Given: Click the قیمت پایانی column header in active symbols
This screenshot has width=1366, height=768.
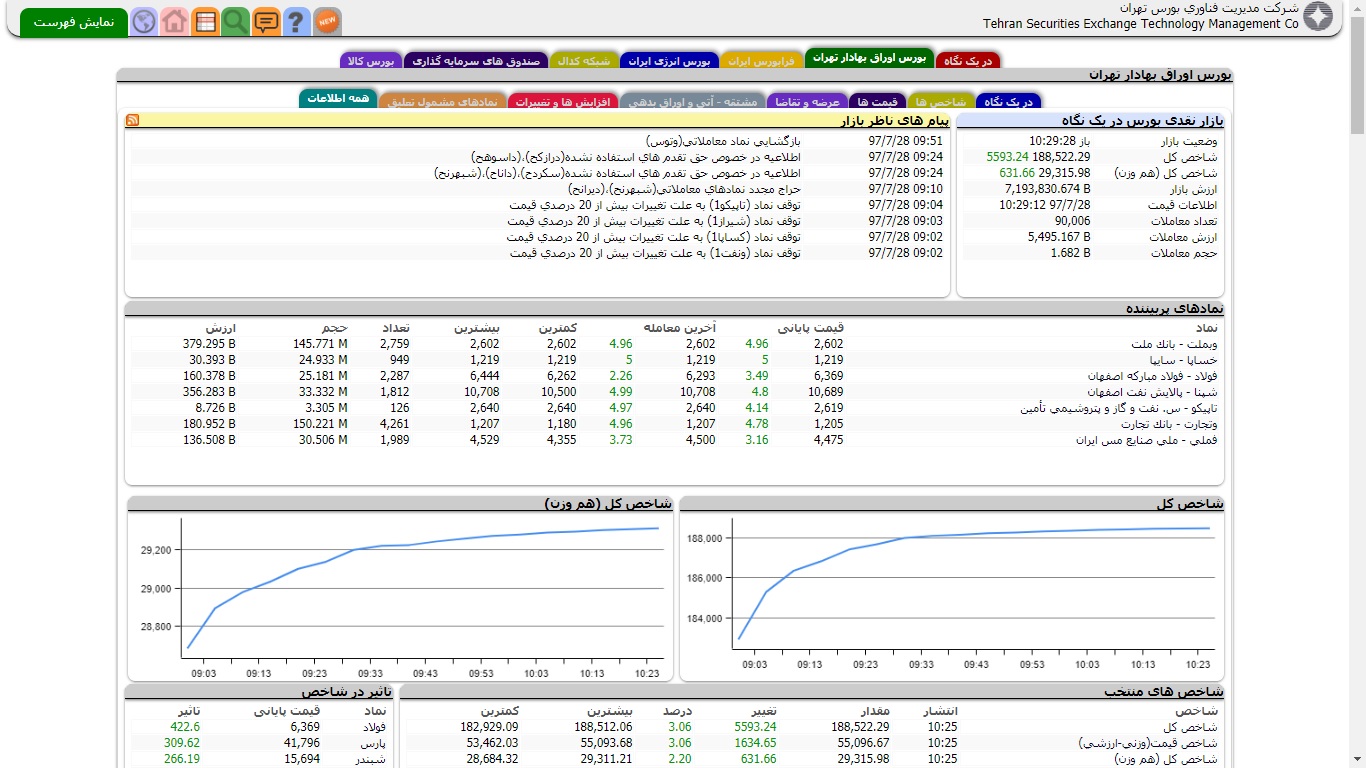Looking at the screenshot, I should point(811,328).
